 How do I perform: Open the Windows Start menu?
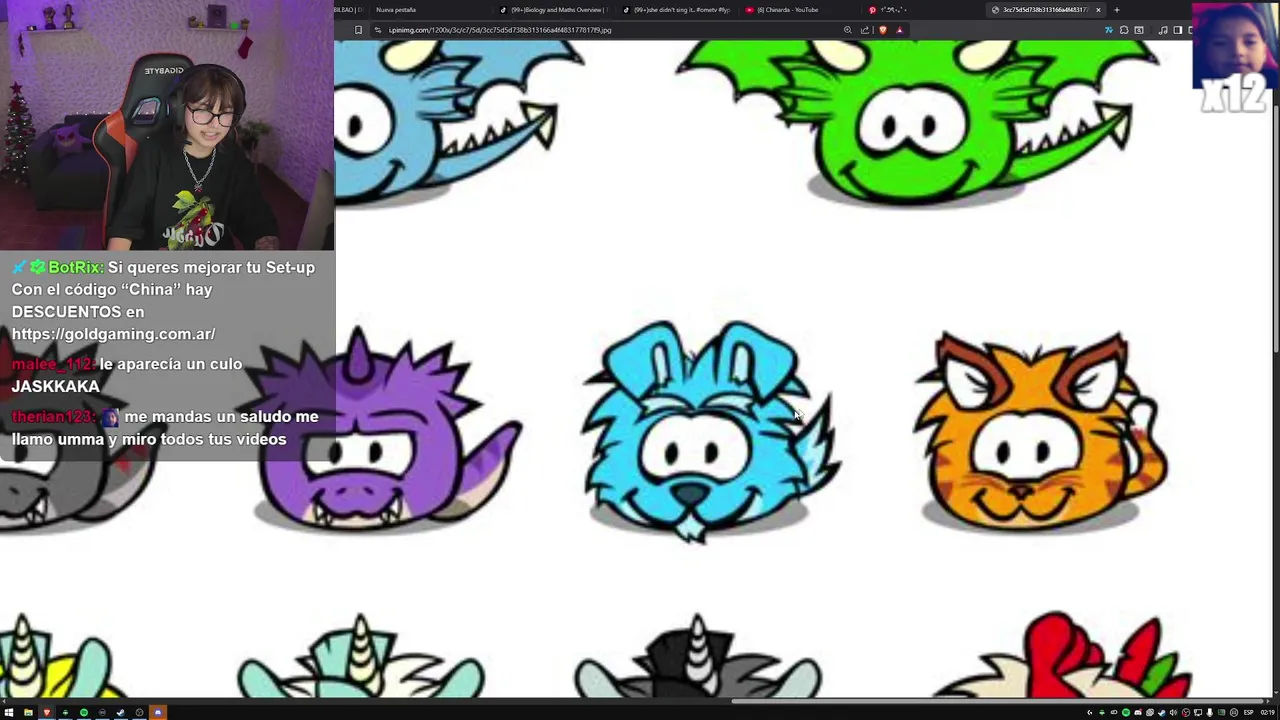(9, 712)
